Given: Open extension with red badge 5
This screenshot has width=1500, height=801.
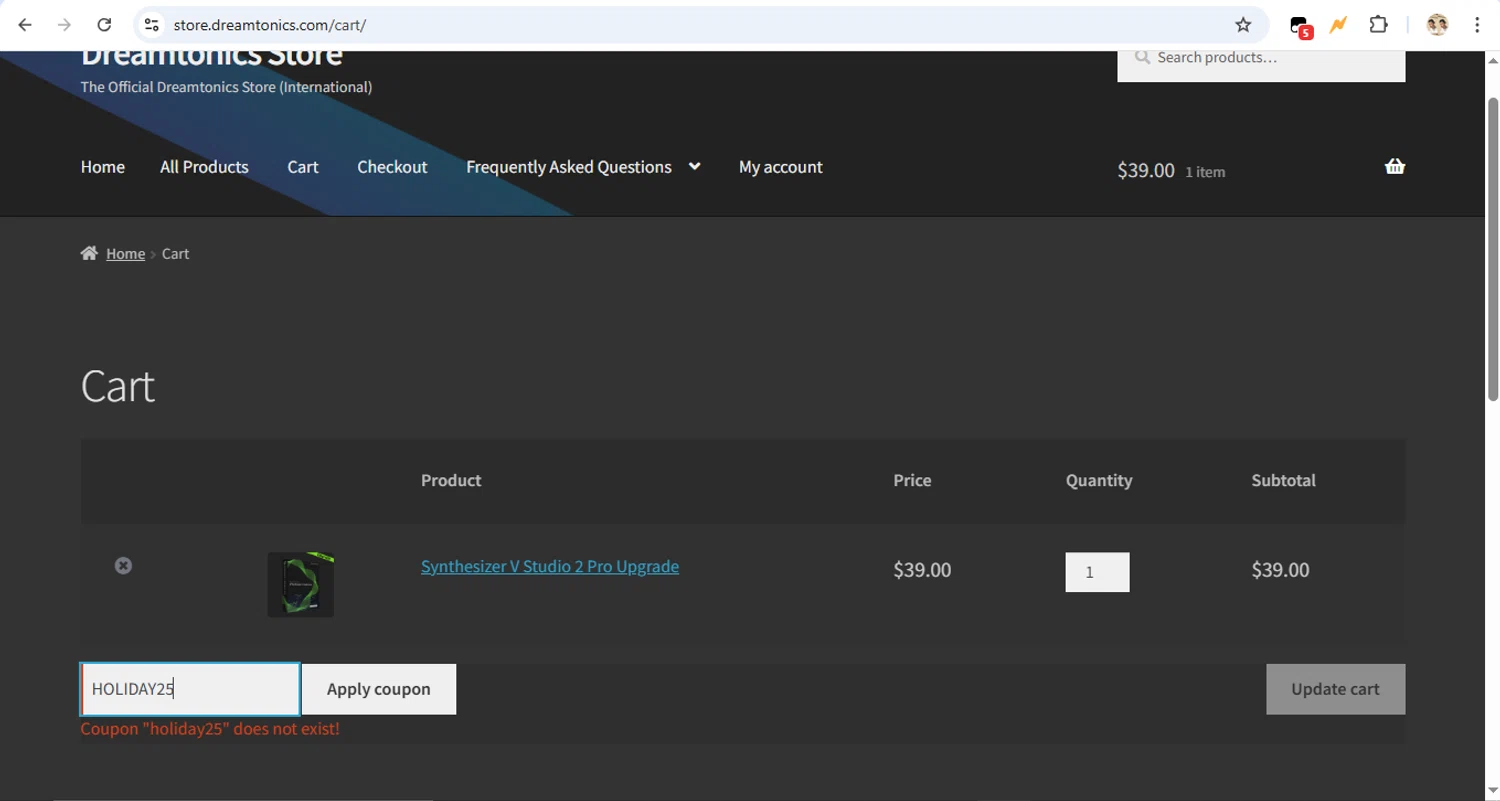Looking at the screenshot, I should [1300, 26].
